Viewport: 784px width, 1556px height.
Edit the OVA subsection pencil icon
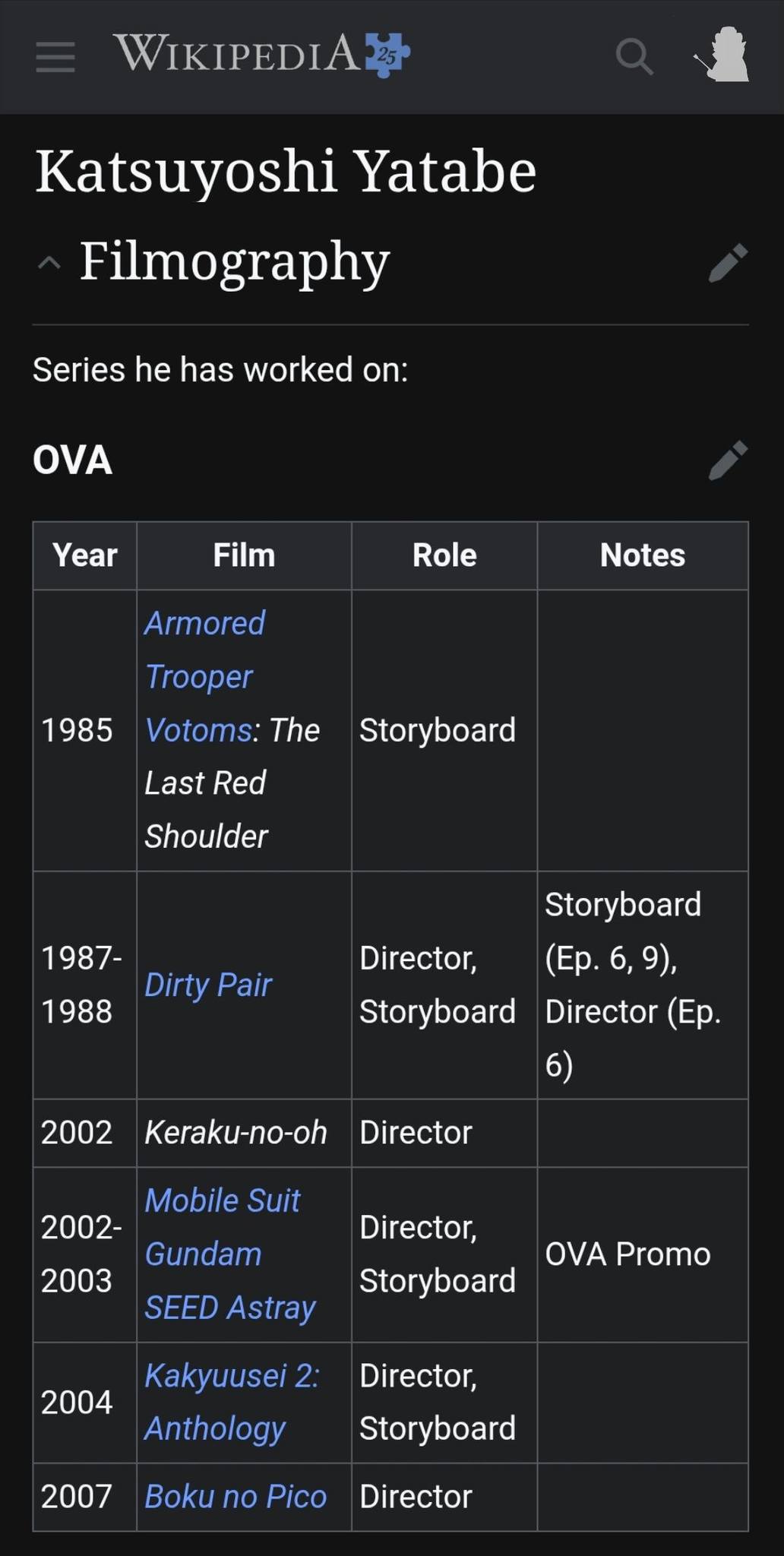tap(728, 460)
